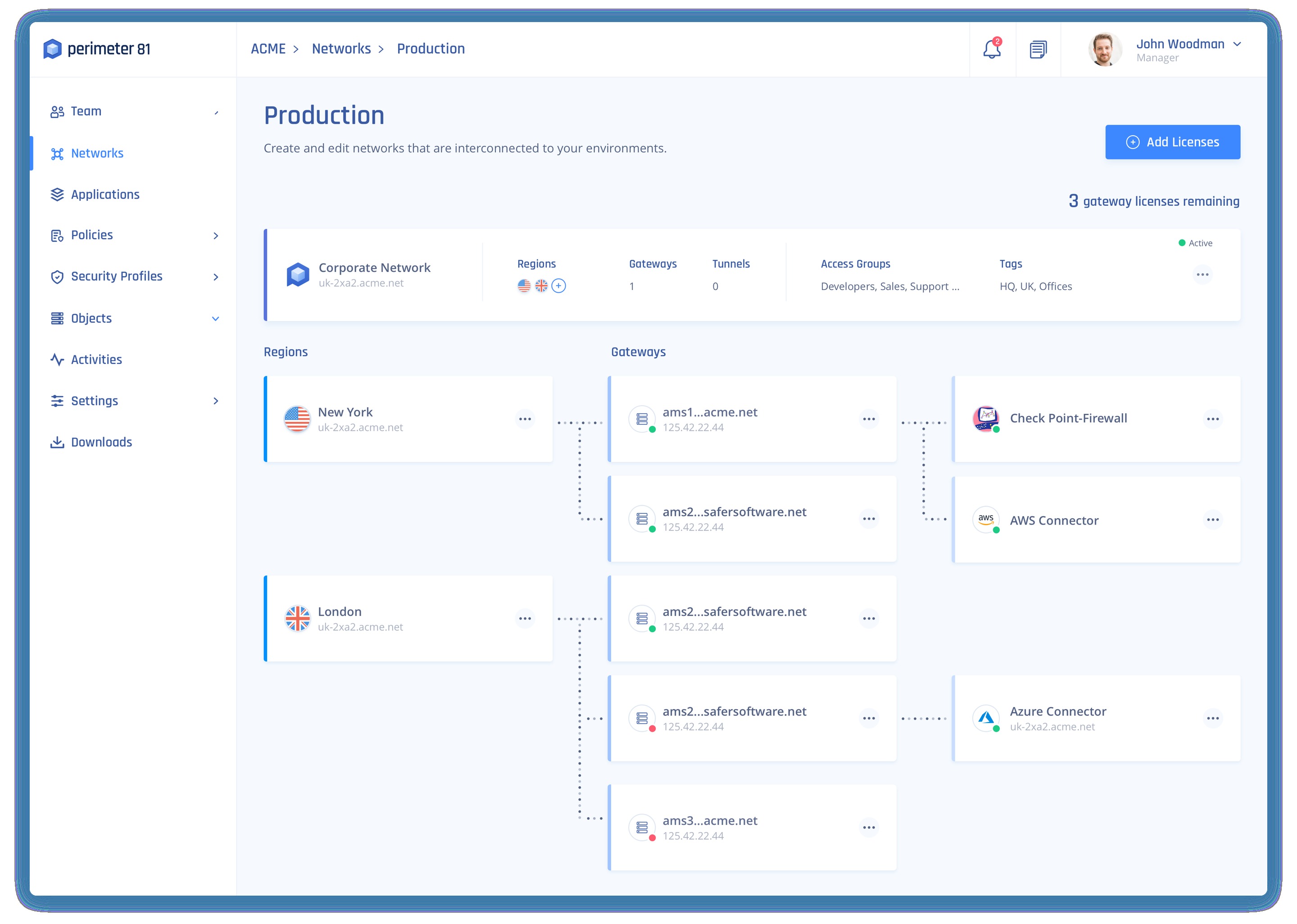Click the London UK flag icon
This screenshot has width=1297, height=924.
pyautogui.click(x=297, y=618)
